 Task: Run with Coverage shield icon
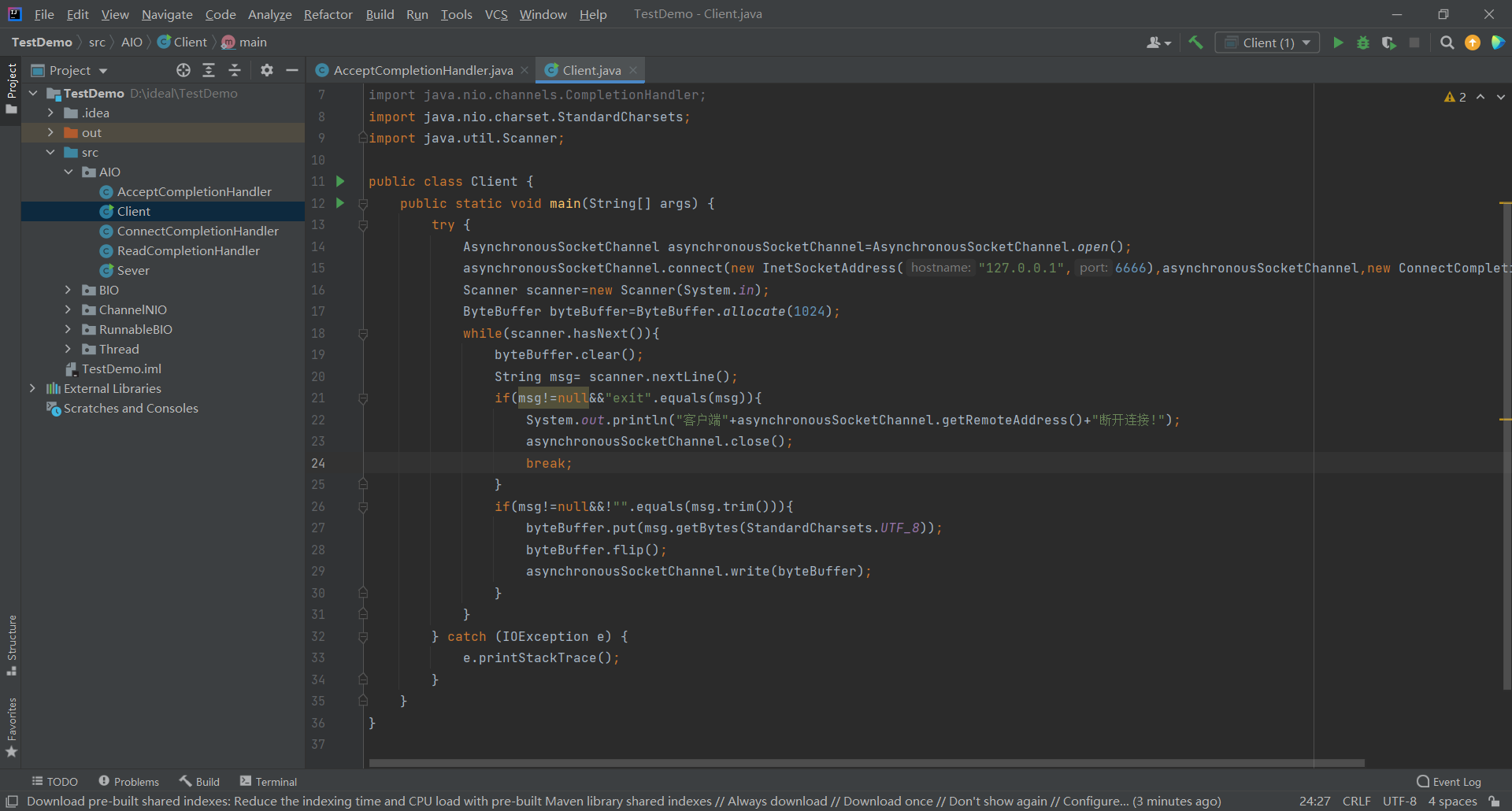point(1389,43)
